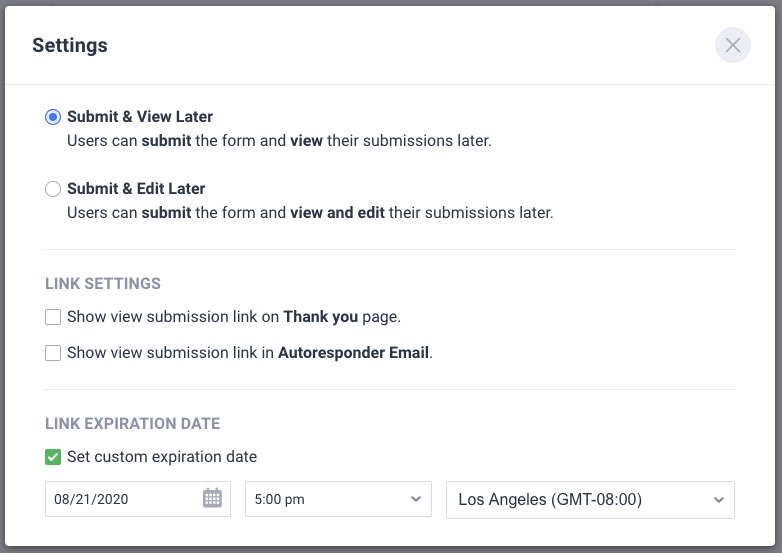Click the 08/21/2020 expiration date field
This screenshot has width=782, height=553.
[x=120, y=499]
